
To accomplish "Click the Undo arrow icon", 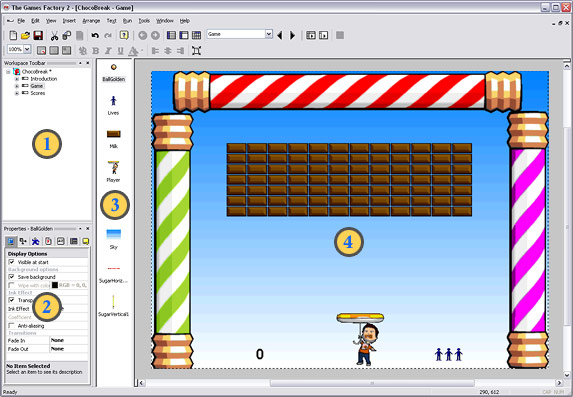I will pyautogui.click(x=95, y=35).
